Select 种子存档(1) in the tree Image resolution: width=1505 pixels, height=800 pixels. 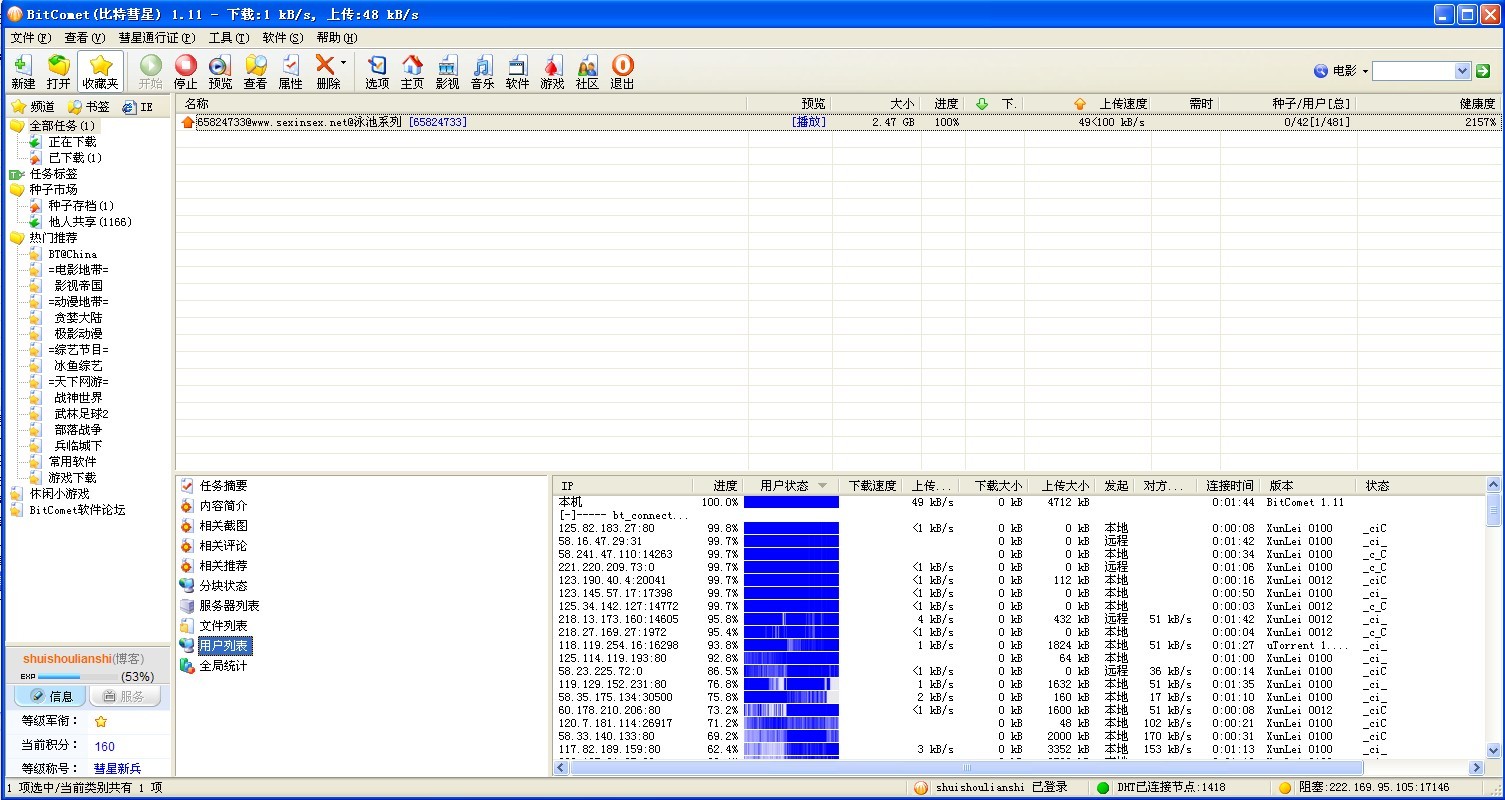81,206
